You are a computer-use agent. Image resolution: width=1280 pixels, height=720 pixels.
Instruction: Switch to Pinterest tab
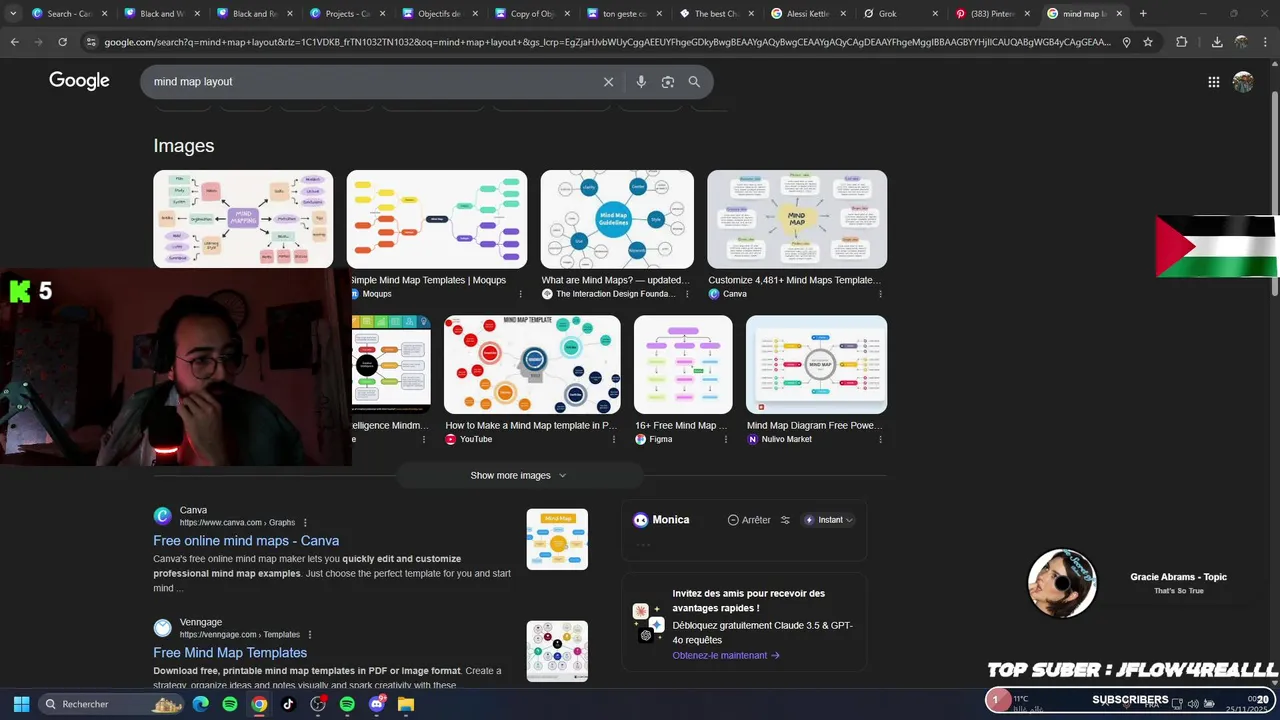992,14
